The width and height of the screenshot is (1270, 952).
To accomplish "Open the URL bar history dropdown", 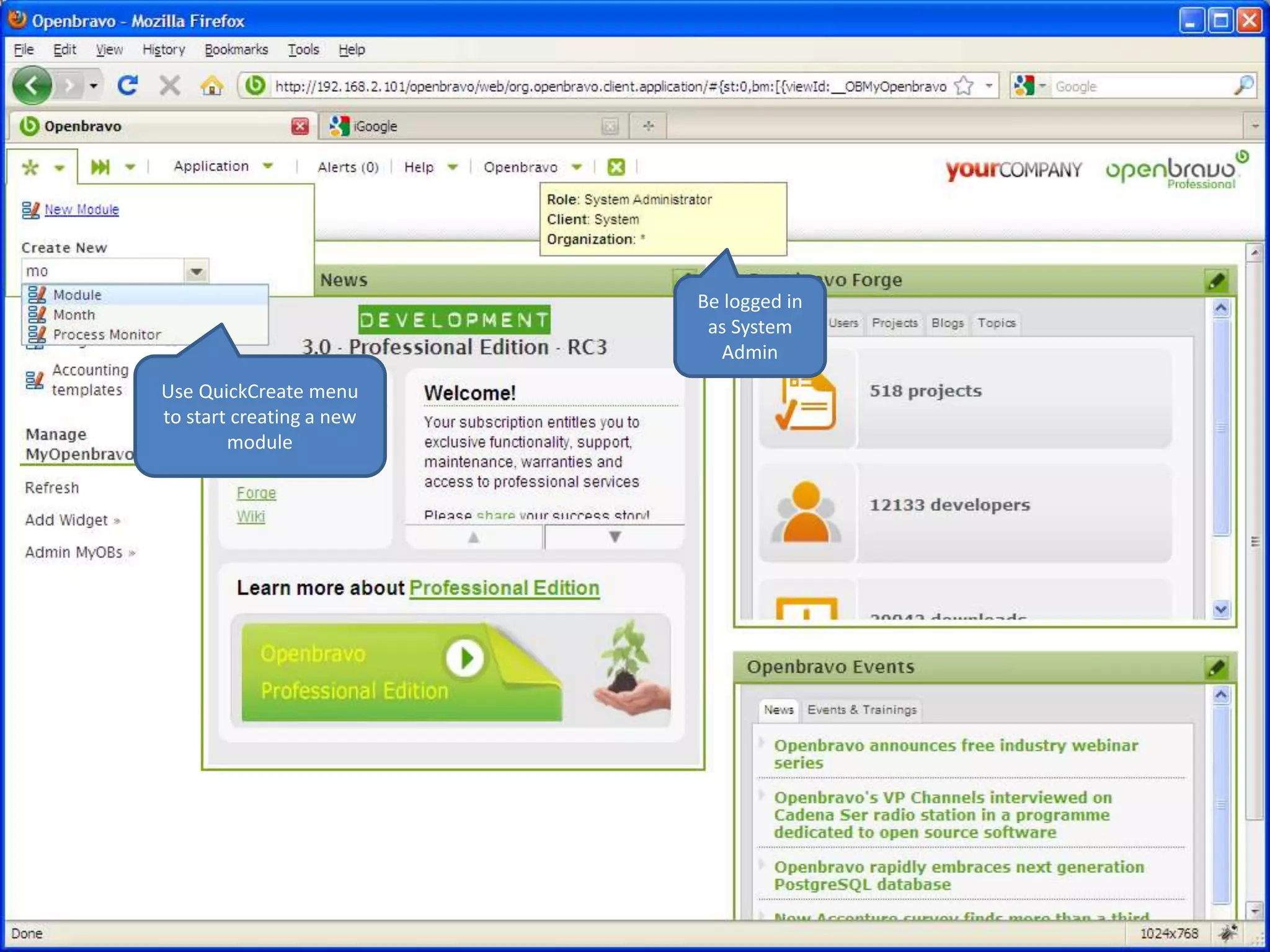I will click(988, 86).
